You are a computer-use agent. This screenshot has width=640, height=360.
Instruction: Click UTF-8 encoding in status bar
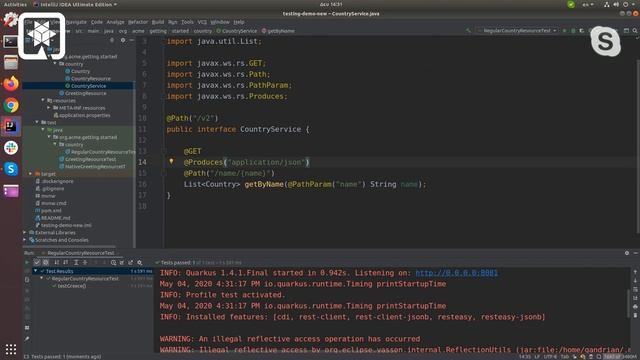click(550, 357)
